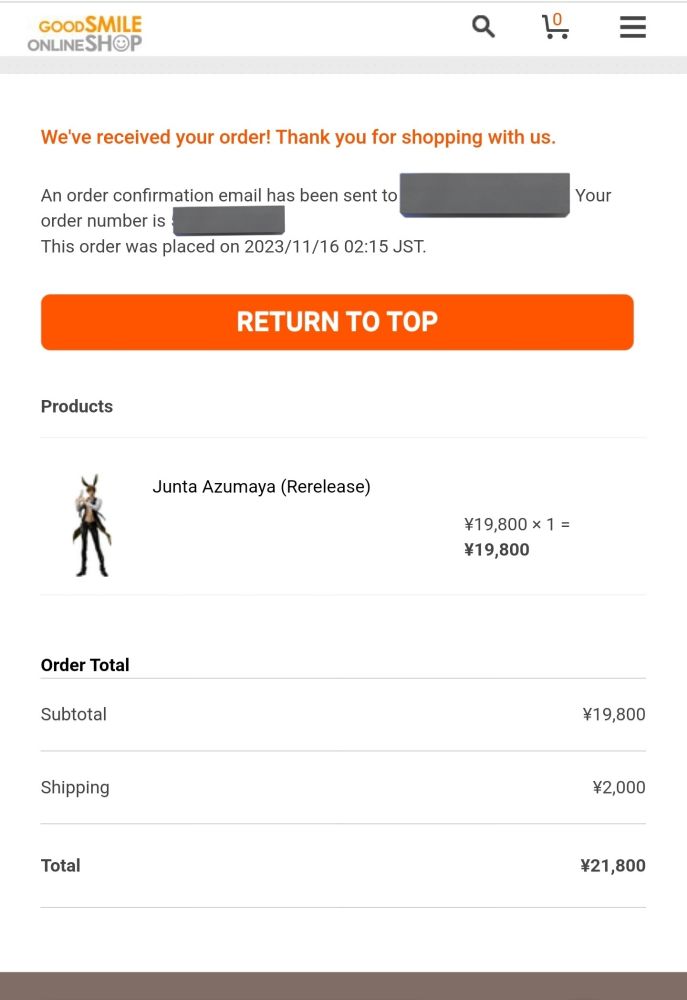Open the Junta Azumaya figure thumbnail
The image size is (687, 1000).
[x=92, y=526]
